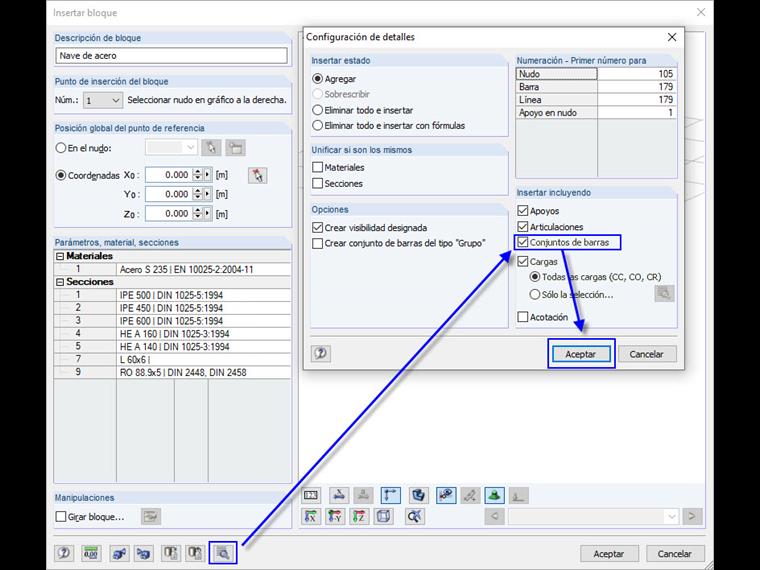Check the Girar bloque checkbox
760x570 pixels.
(61, 517)
